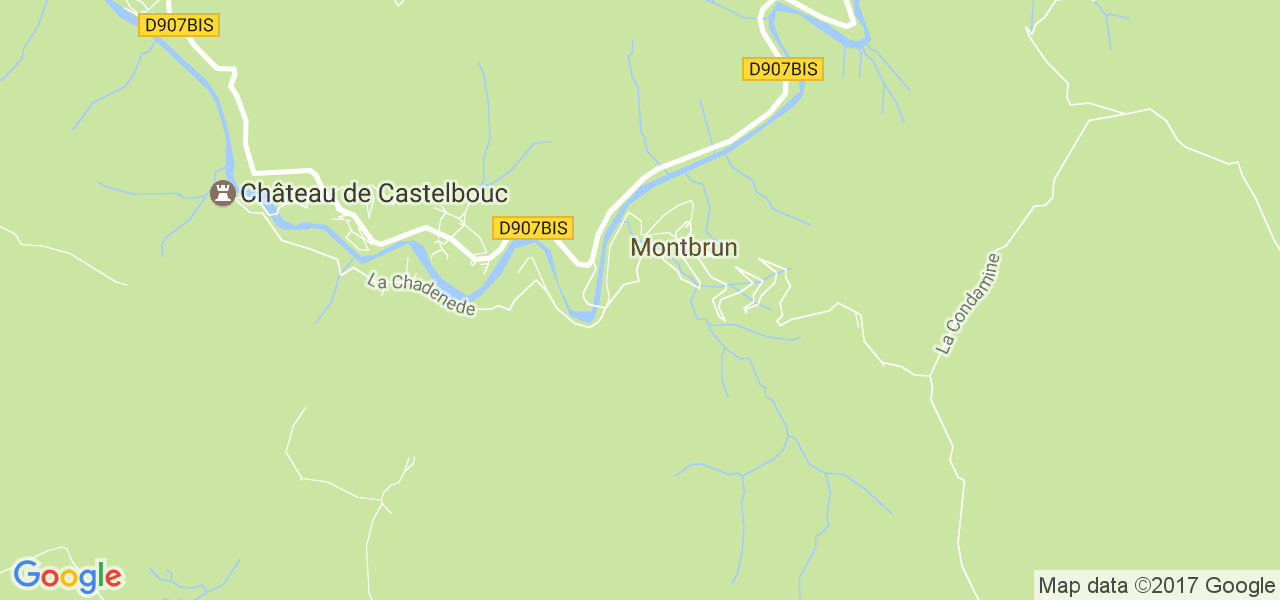The width and height of the screenshot is (1280, 600).
Task: Click the Château de Castelbouc castle icon
Action: [x=222, y=193]
